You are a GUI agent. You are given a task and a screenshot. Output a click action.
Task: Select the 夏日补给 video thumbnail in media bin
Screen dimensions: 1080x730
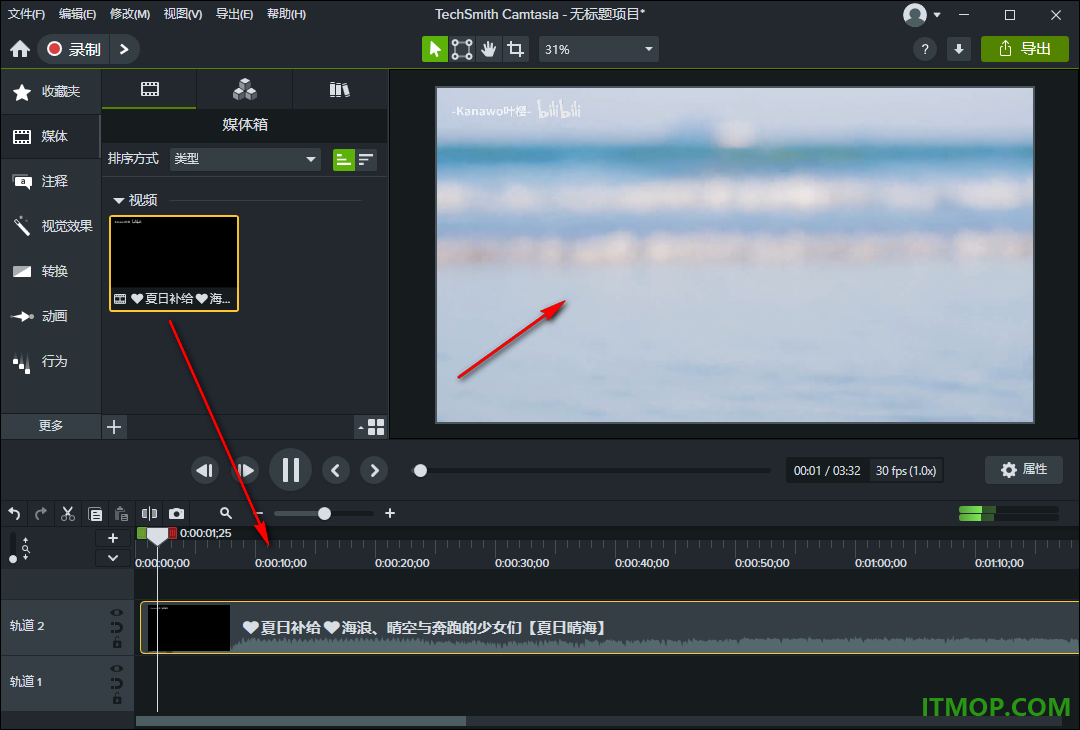(x=174, y=263)
